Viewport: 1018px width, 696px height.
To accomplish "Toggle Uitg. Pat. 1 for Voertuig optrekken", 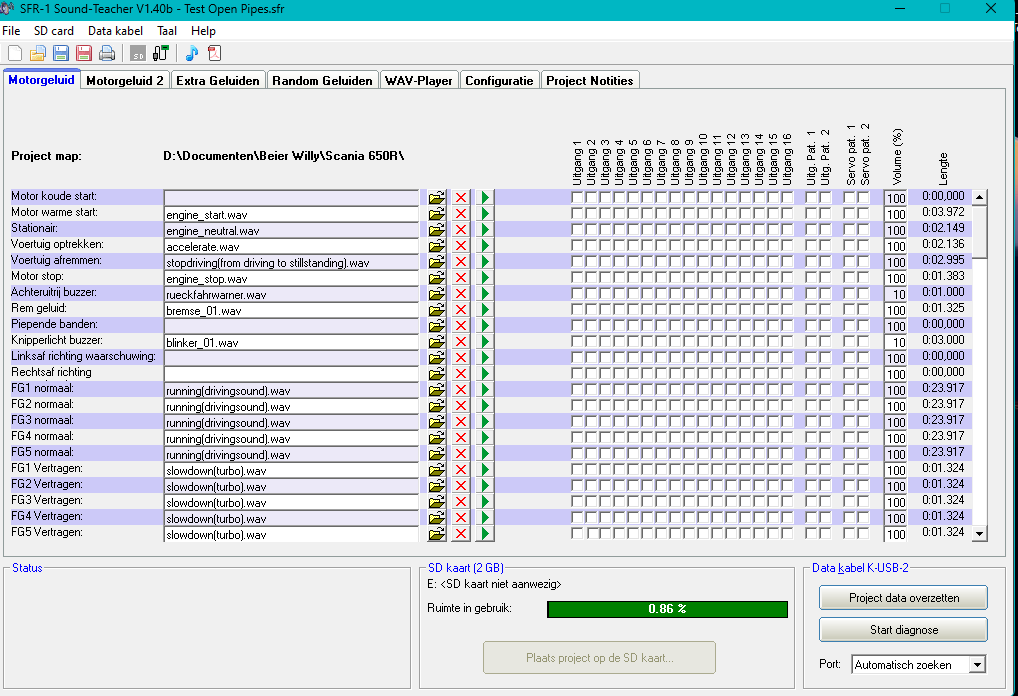I will click(811, 245).
